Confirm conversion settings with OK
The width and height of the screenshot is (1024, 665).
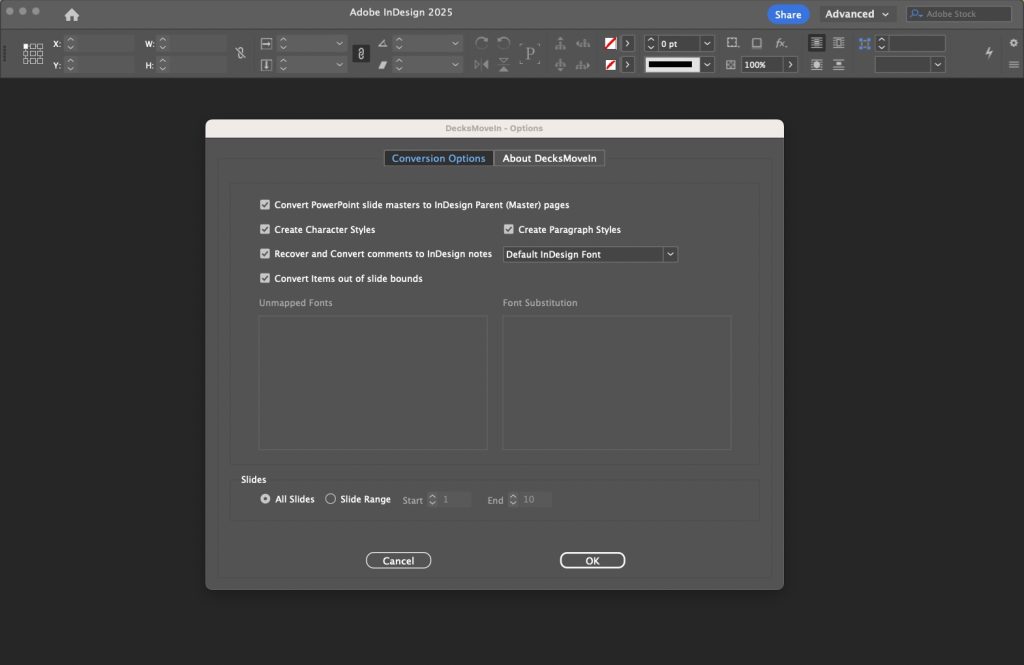click(592, 560)
